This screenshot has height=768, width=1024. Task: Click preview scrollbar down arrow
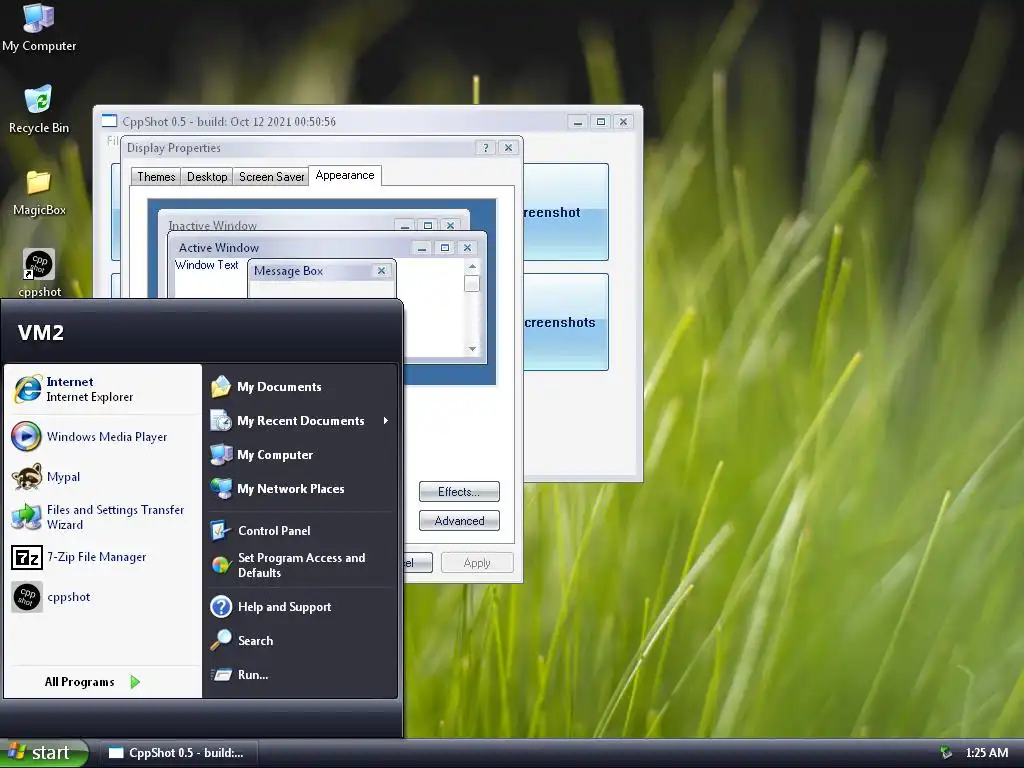point(472,349)
